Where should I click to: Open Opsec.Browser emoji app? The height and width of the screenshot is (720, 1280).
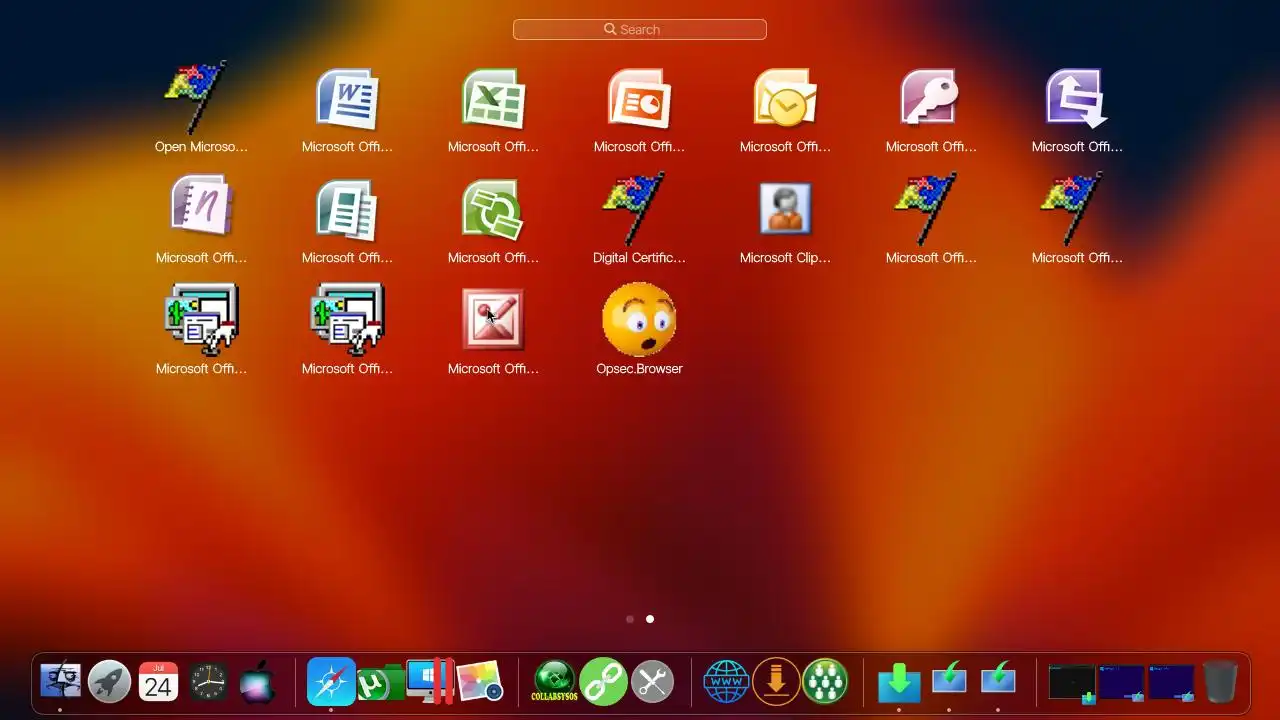pos(639,319)
